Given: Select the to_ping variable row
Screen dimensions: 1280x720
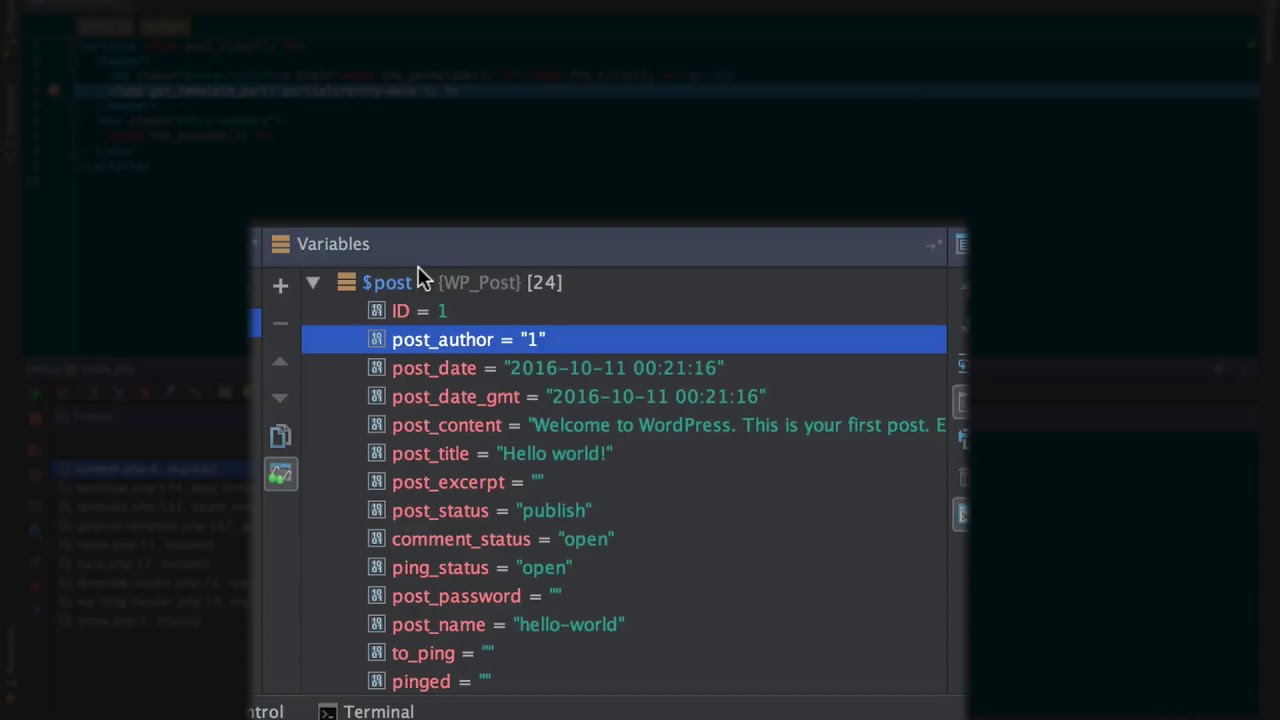Looking at the screenshot, I should 624,653.
